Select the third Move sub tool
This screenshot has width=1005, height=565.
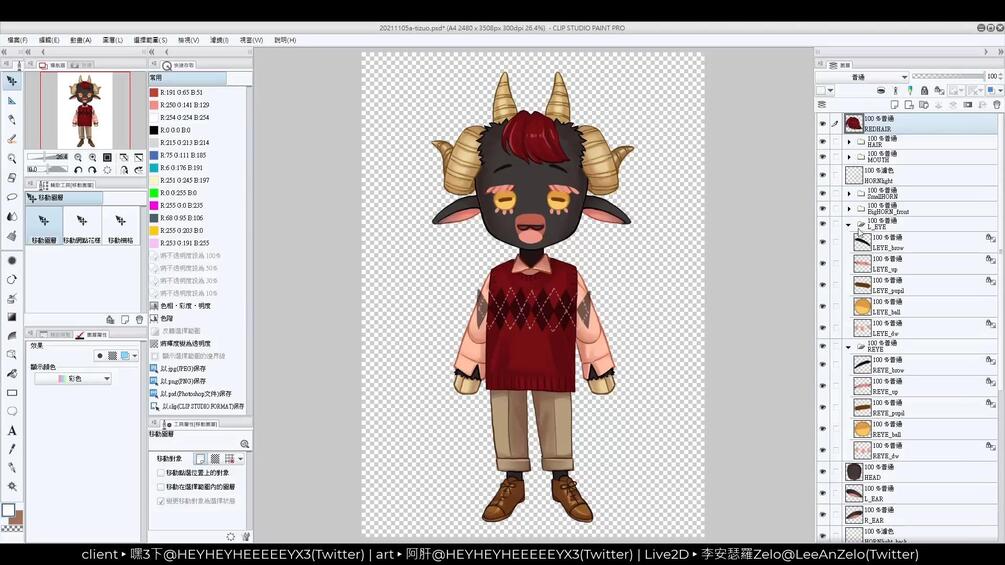click(x=120, y=225)
